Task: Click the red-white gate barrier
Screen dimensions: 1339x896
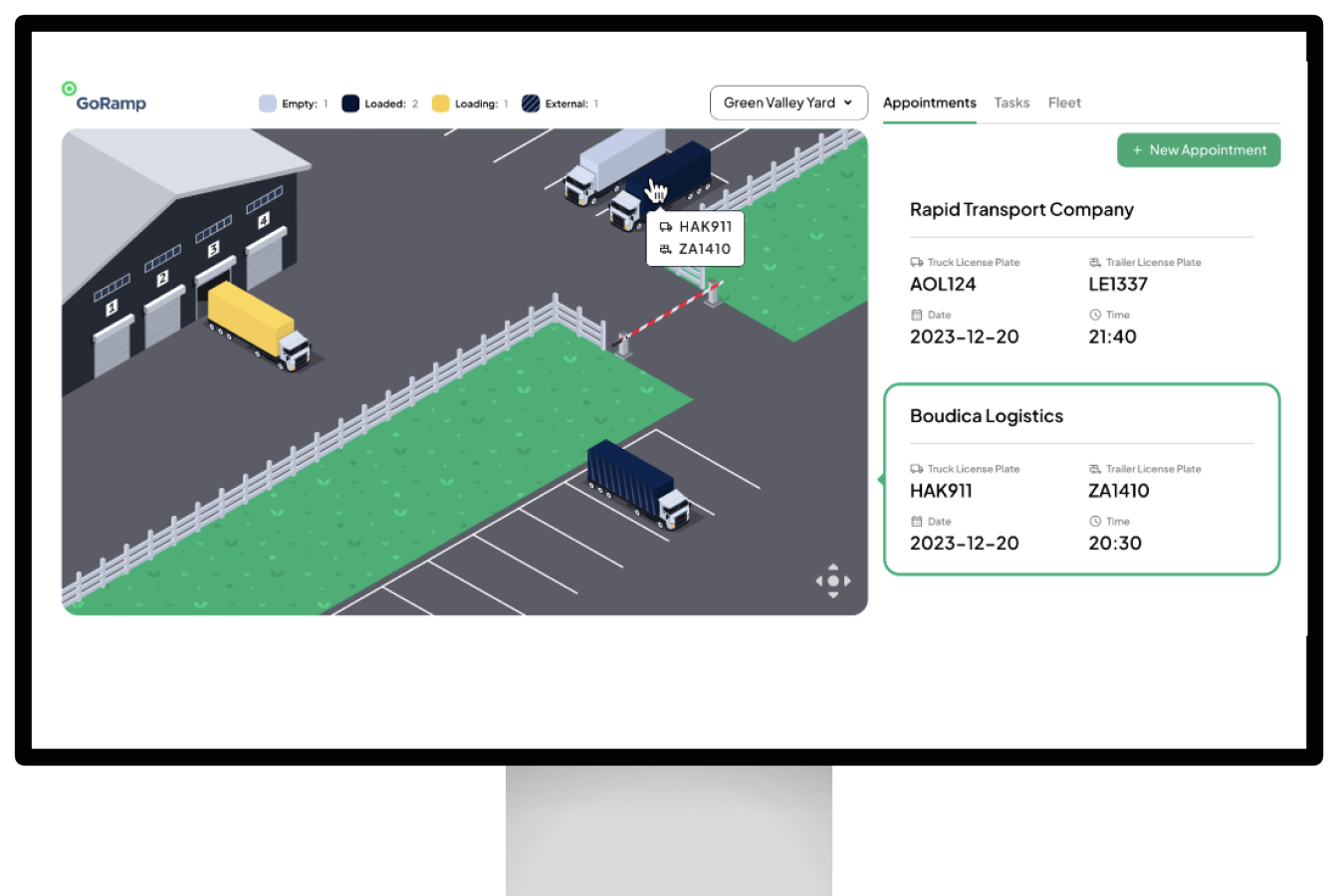Action: tap(667, 314)
